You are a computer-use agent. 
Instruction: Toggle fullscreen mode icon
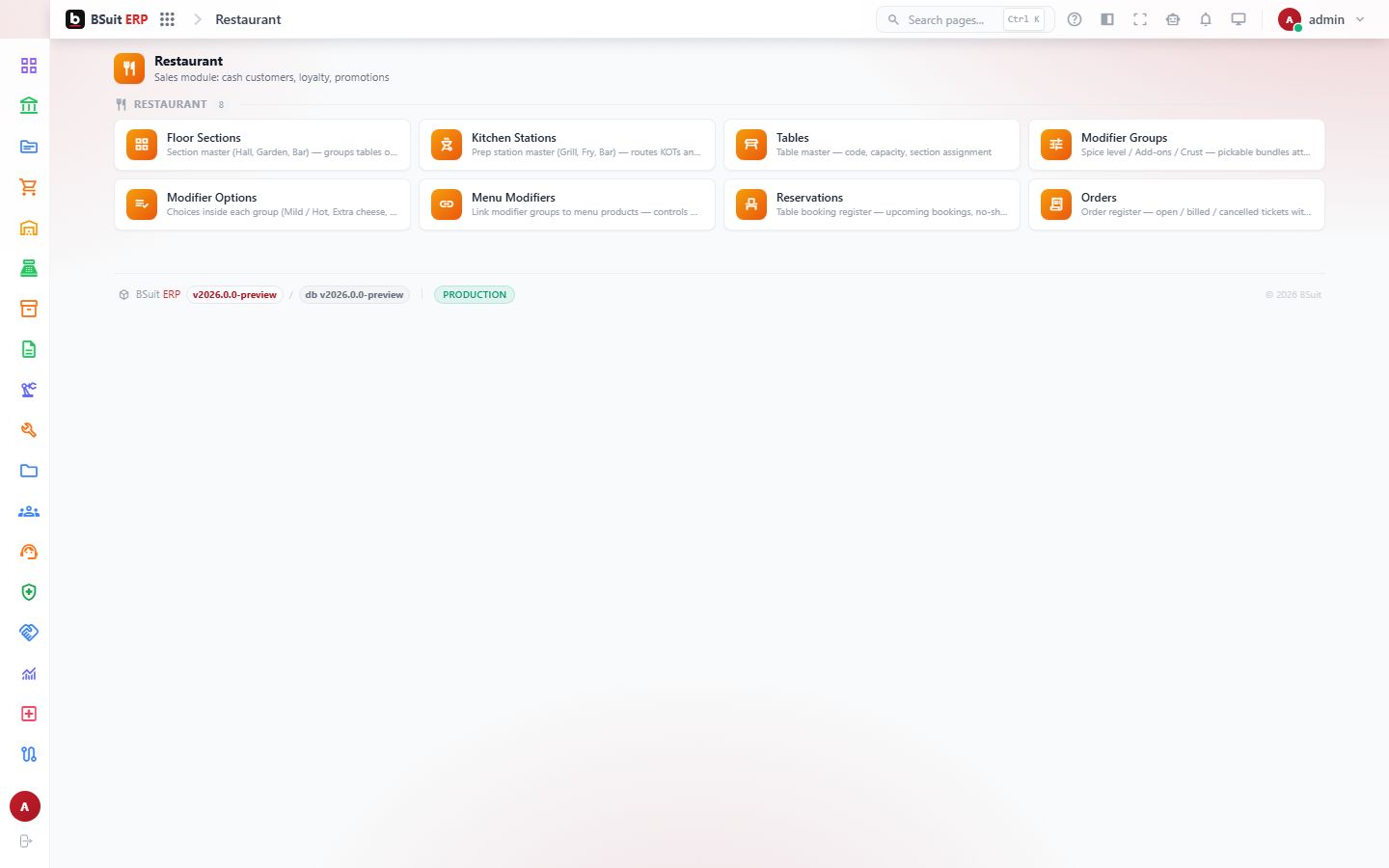point(1140,19)
